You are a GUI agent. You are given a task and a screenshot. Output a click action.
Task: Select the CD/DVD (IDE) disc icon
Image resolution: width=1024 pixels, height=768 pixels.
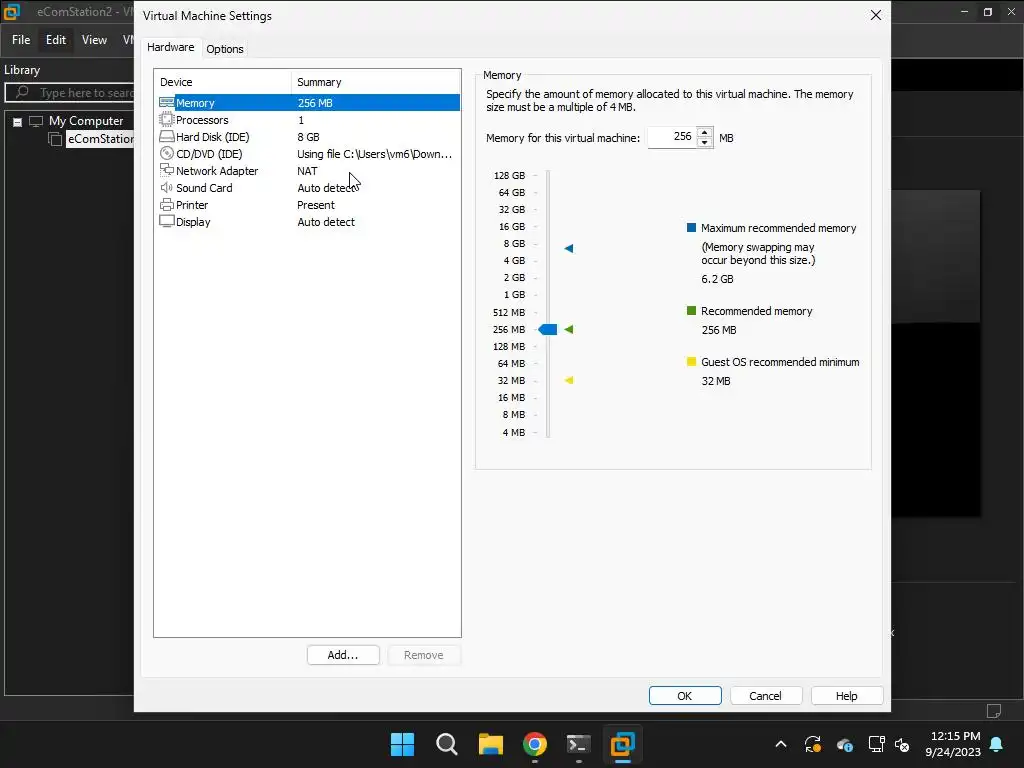pyautogui.click(x=167, y=153)
